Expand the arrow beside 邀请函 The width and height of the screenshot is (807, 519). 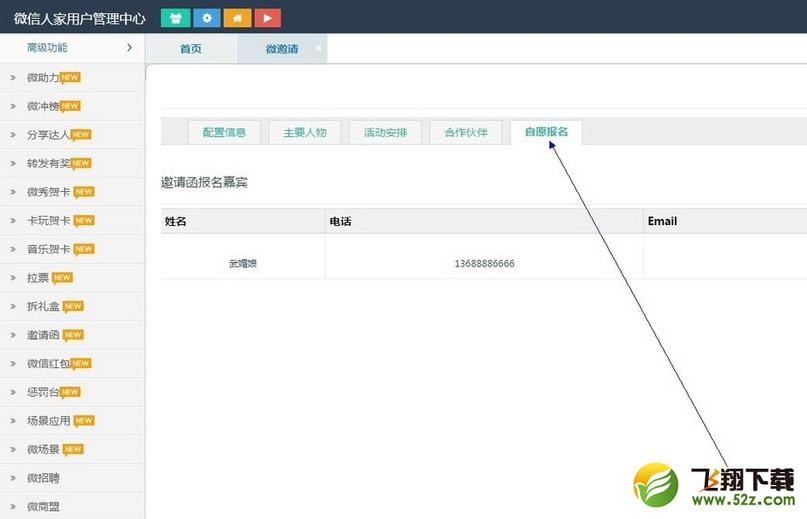(13, 335)
